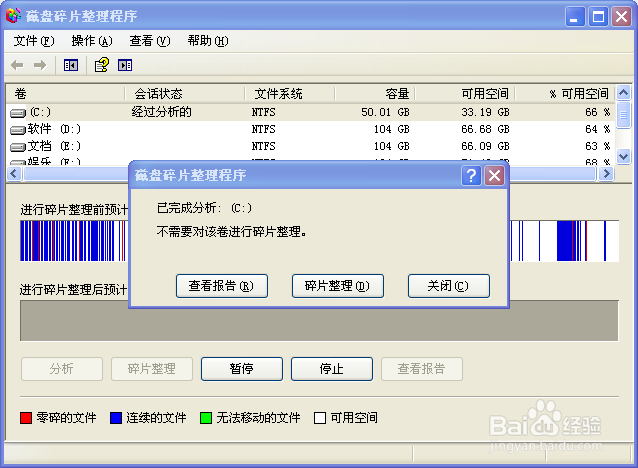Click the disabled 碎片整理 main button
Viewport: 638px width, 468px height.
pos(152,369)
